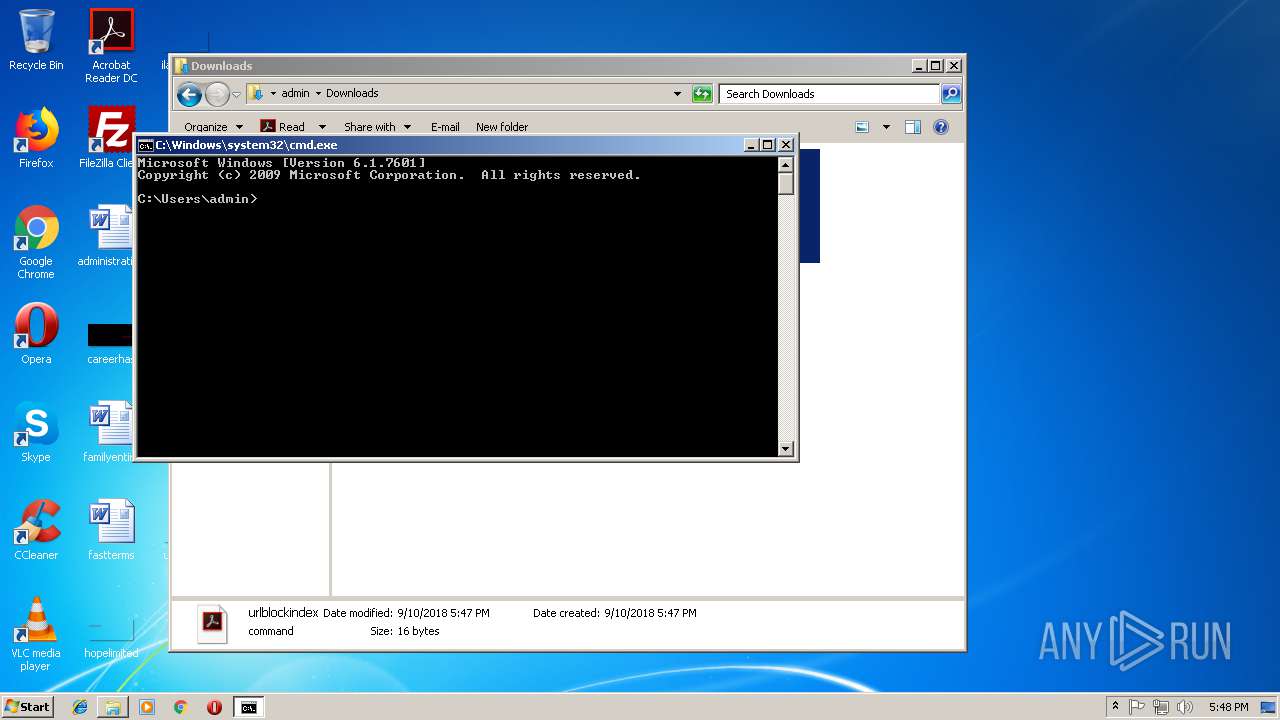Viewport: 1280px width, 720px height.
Task: Click the 'Date created: 9/10/2018 5:47 PM' text
Action: (615, 613)
